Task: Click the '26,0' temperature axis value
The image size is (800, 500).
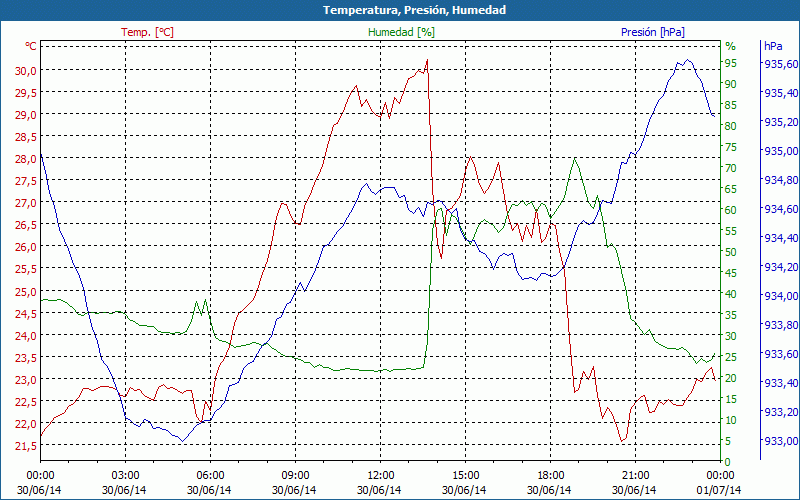Action: coord(25,247)
